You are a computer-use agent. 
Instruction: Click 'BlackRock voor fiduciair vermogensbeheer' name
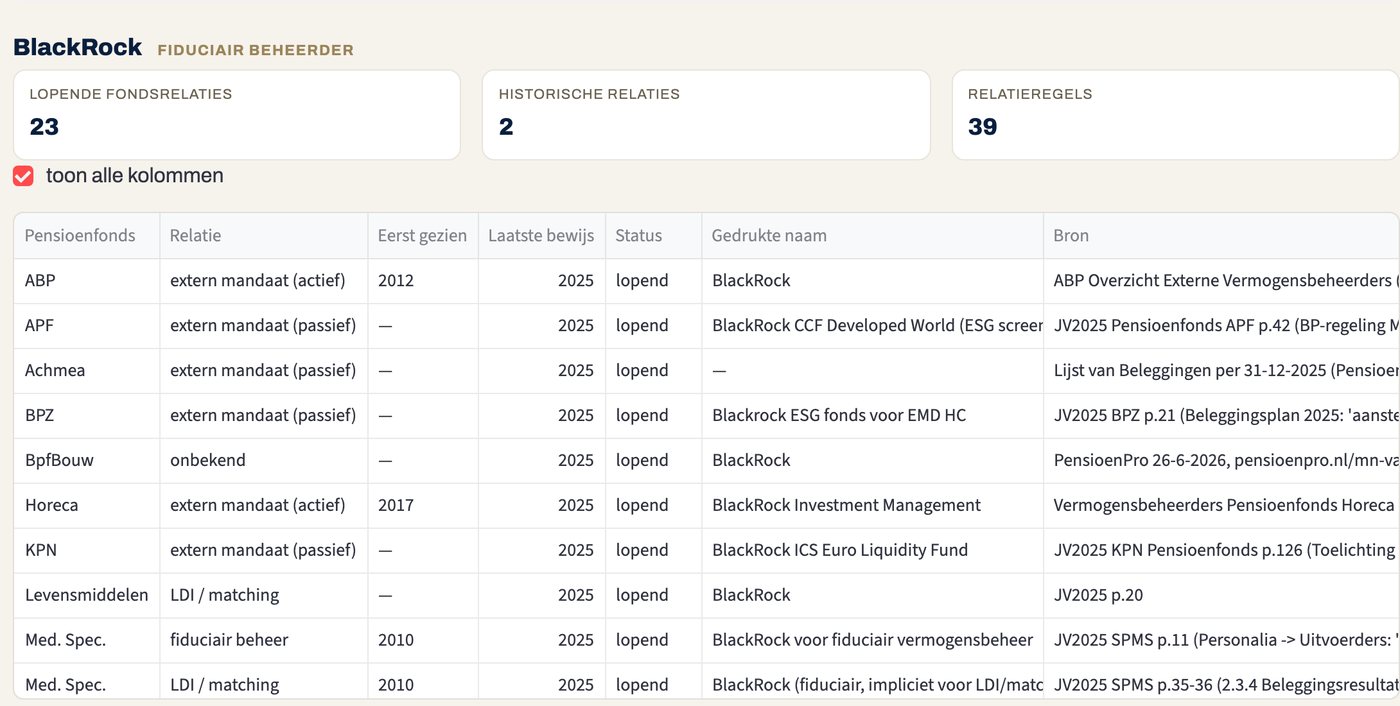[872, 640]
